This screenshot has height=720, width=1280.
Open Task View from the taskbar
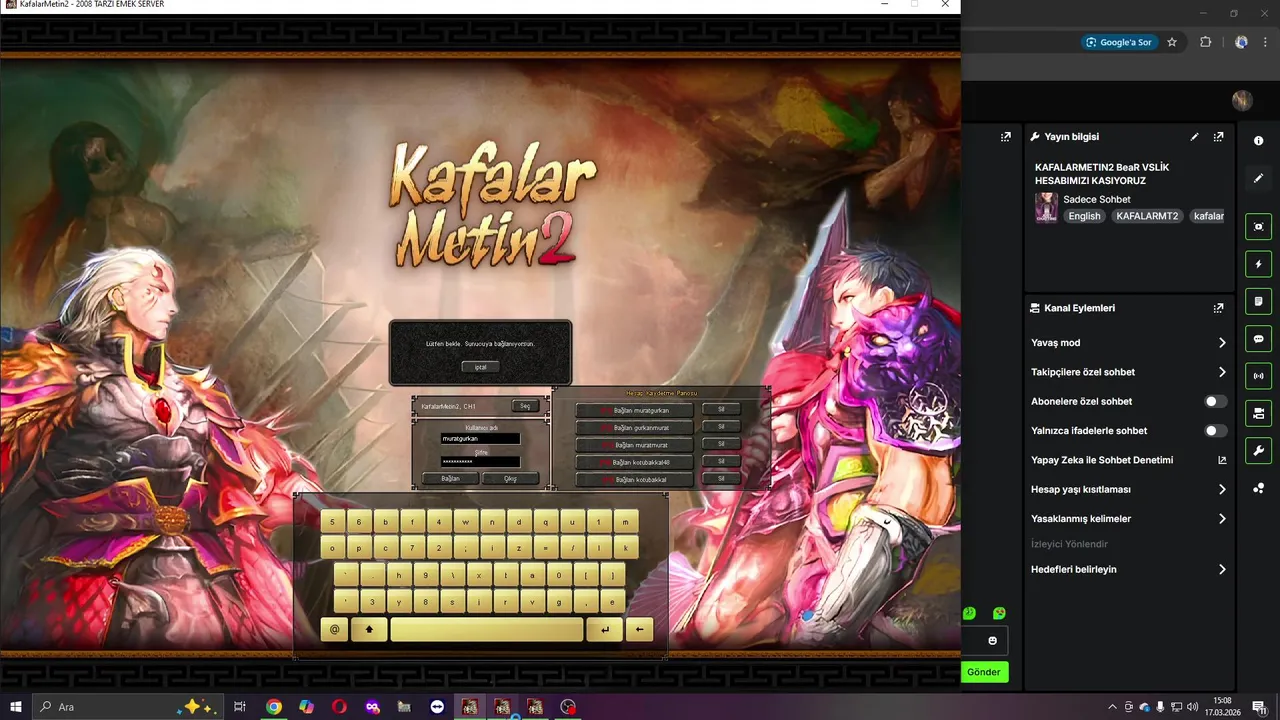pyautogui.click(x=240, y=707)
